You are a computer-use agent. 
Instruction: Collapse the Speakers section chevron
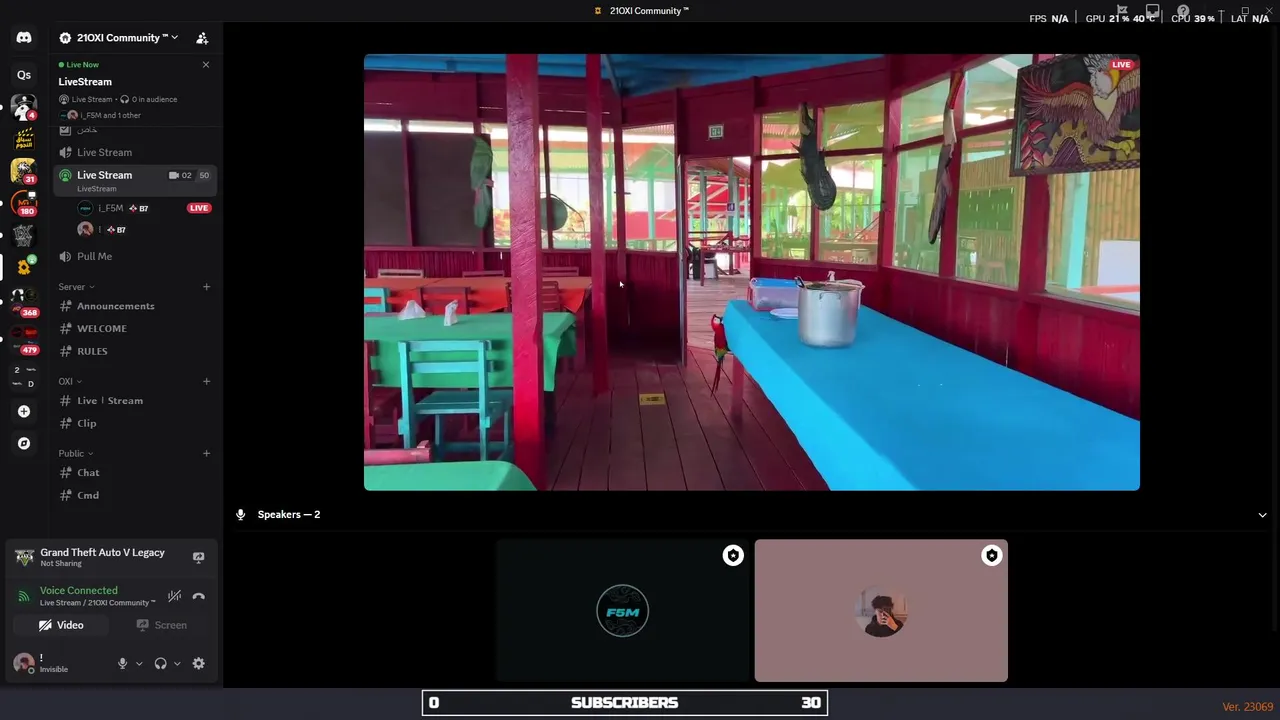point(1262,515)
